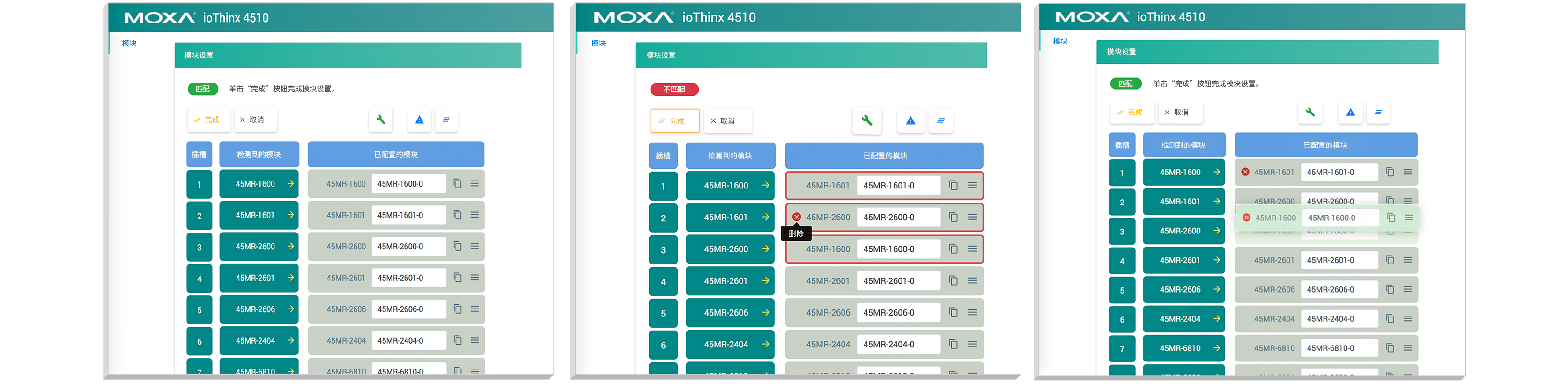Click red remove icon beside 45MR-1601 in right panel

click(1245, 173)
